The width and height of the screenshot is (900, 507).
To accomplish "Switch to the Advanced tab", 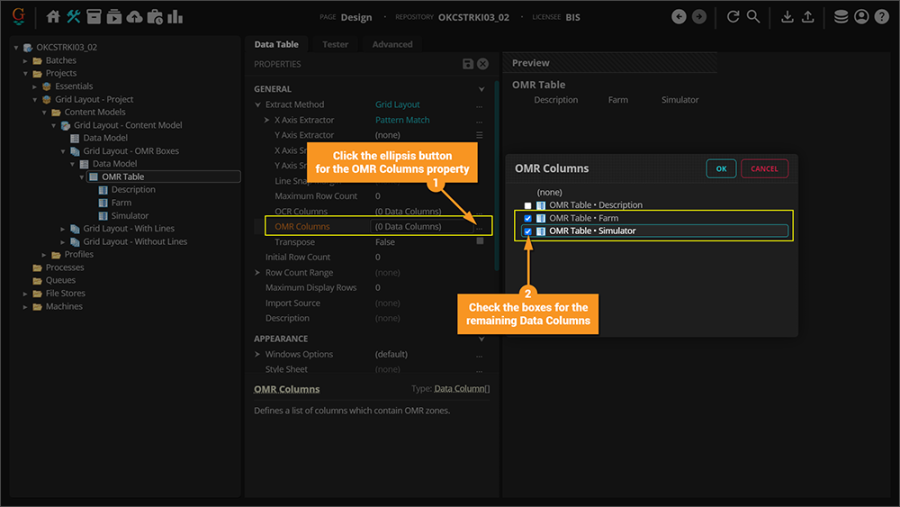I will 392,45.
